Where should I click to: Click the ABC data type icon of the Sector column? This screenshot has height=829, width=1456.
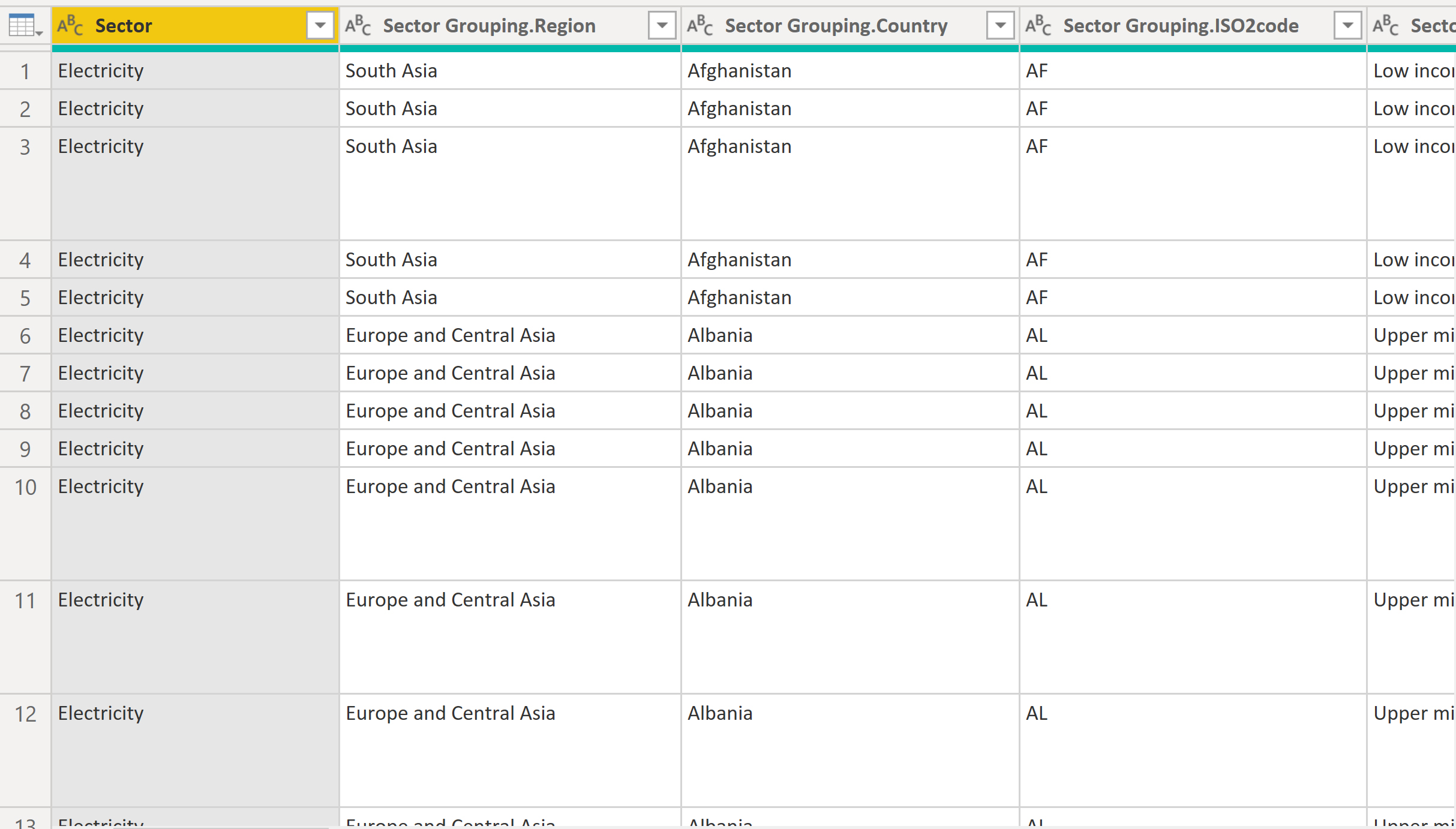click(x=70, y=26)
